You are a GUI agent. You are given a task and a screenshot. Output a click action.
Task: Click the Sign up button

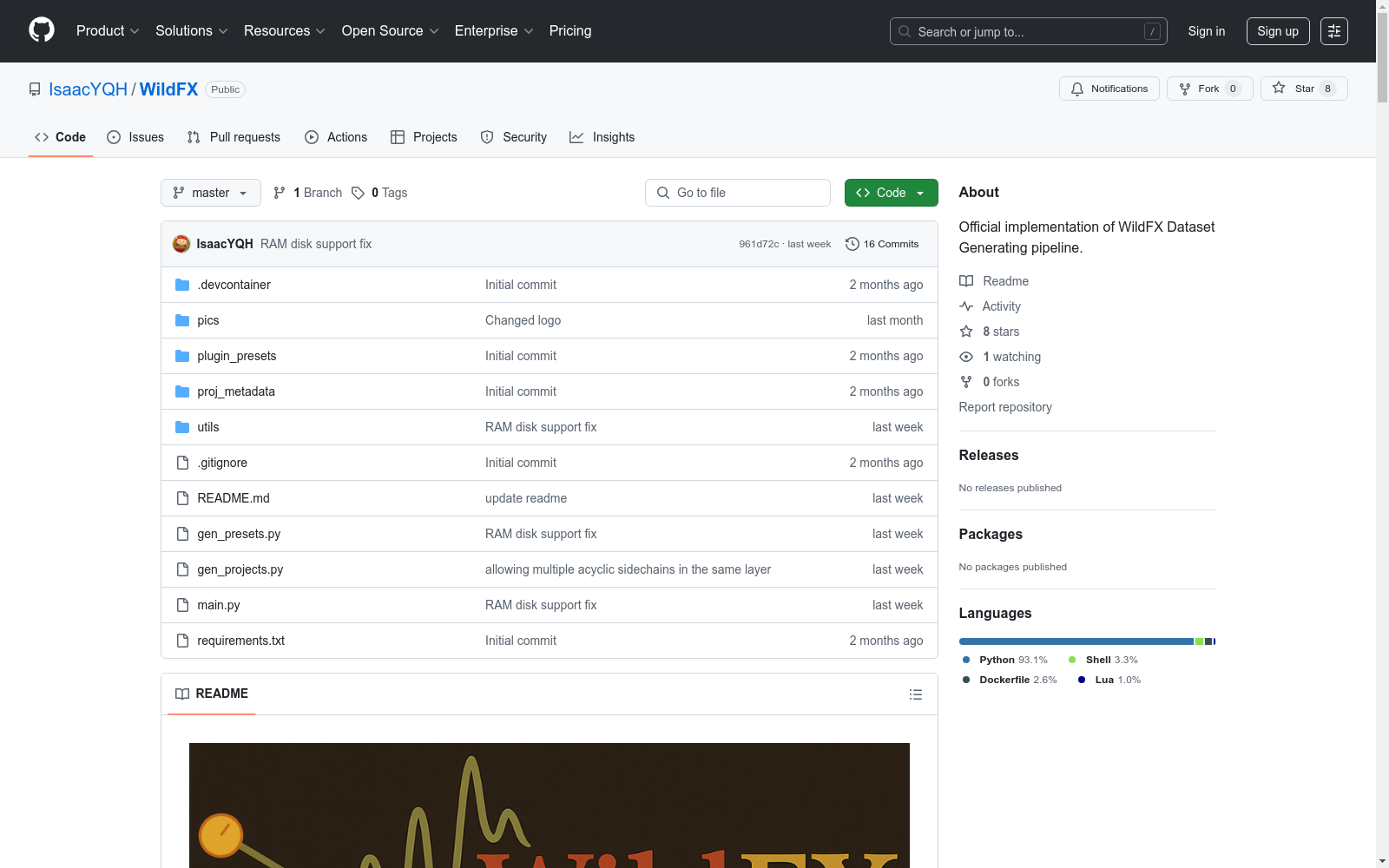point(1278,31)
